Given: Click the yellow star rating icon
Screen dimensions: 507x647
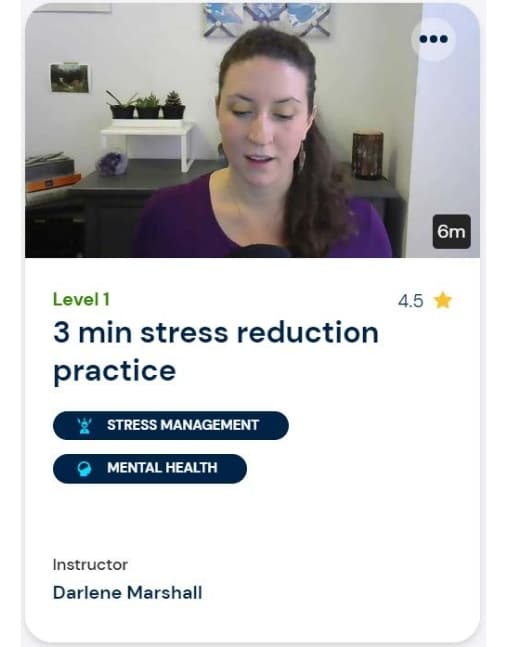Looking at the screenshot, I should click(x=443, y=300).
